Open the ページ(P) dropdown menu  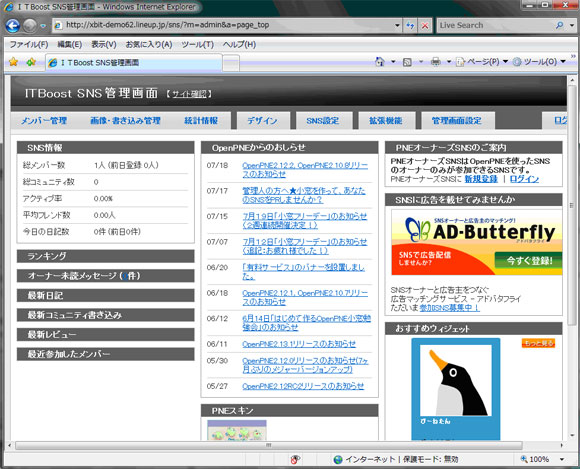[x=482, y=62]
